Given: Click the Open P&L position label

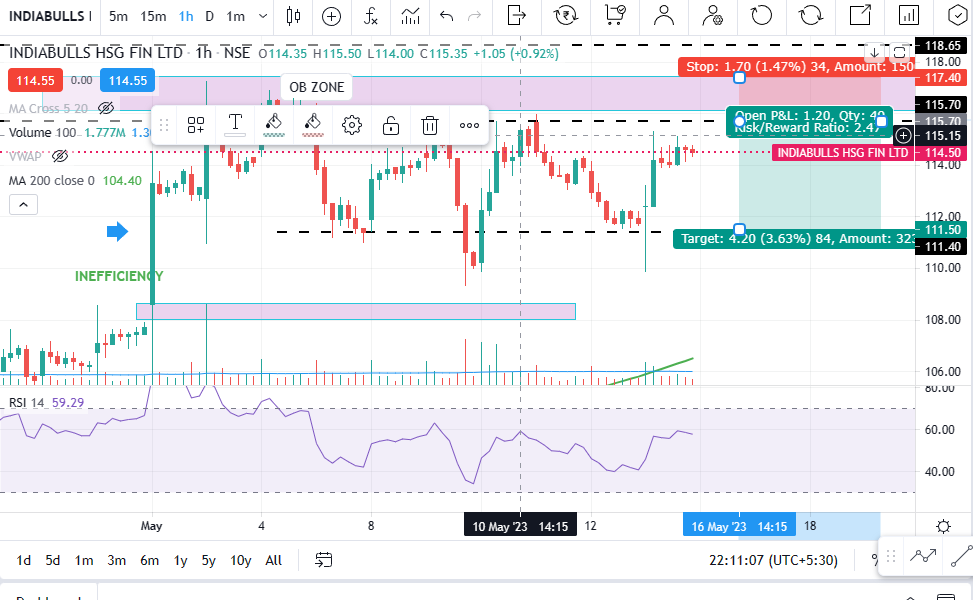Looking at the screenshot, I should pyautogui.click(x=810, y=122).
